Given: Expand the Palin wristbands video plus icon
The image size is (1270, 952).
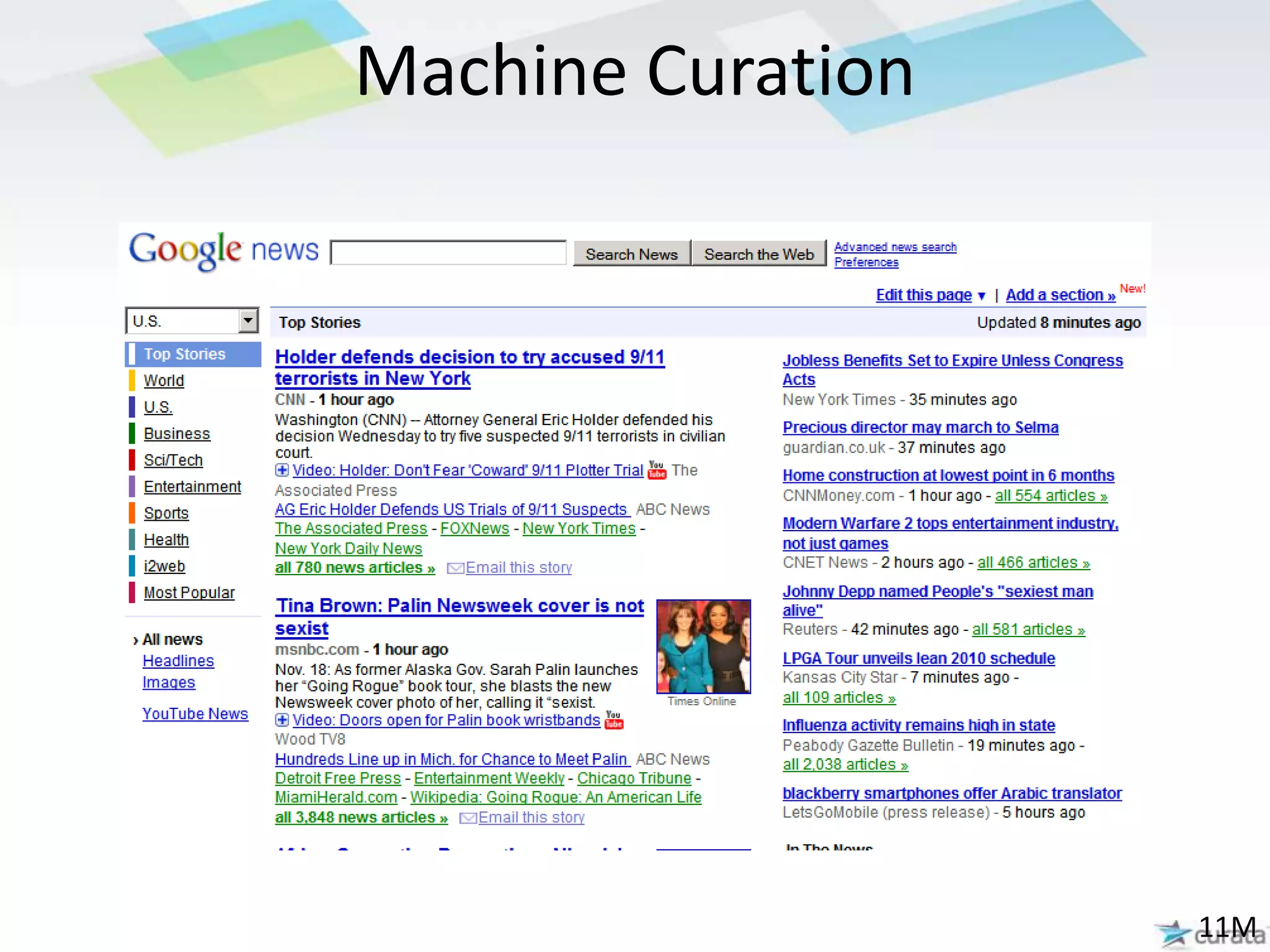Looking at the screenshot, I should [x=282, y=720].
